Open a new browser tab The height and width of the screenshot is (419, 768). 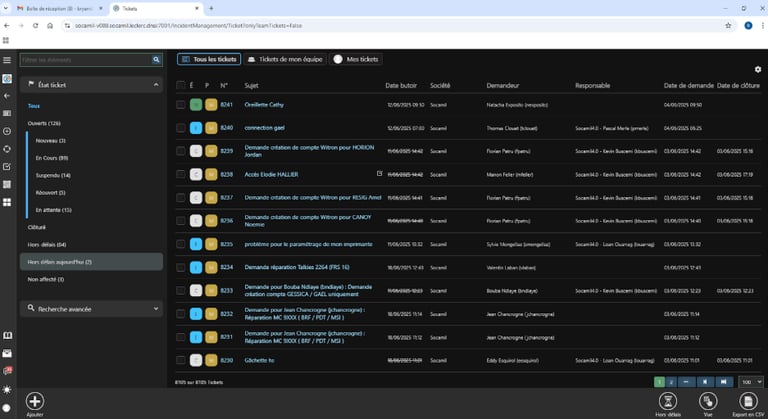click(x=211, y=8)
